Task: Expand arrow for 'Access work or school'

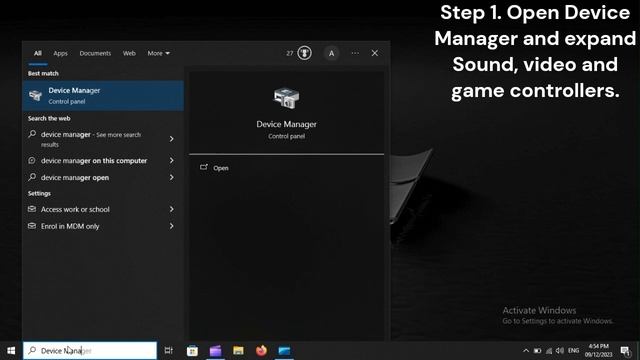Action: tap(172, 209)
